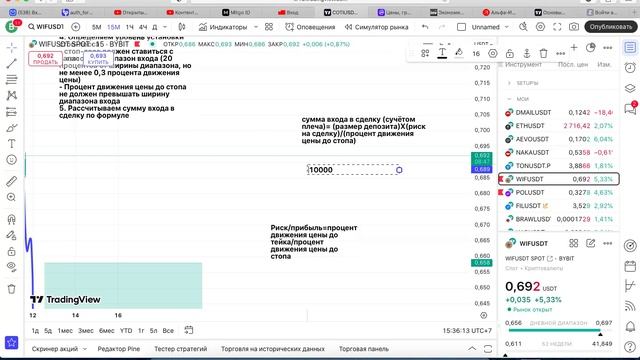
Task: Select the 1Ч timeframe
Action: click(x=130, y=27)
